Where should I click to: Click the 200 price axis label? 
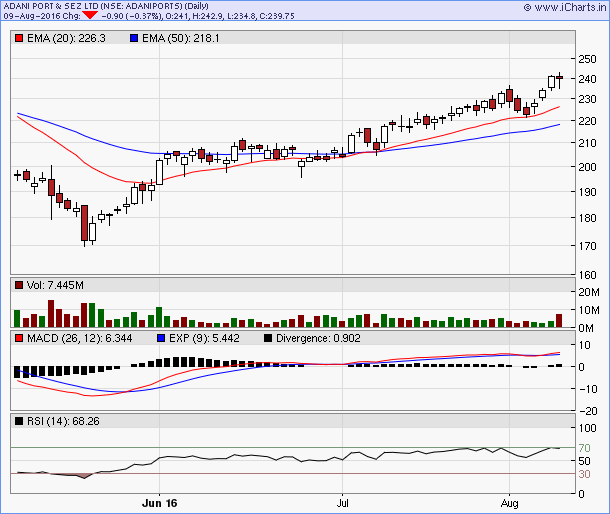coord(587,167)
